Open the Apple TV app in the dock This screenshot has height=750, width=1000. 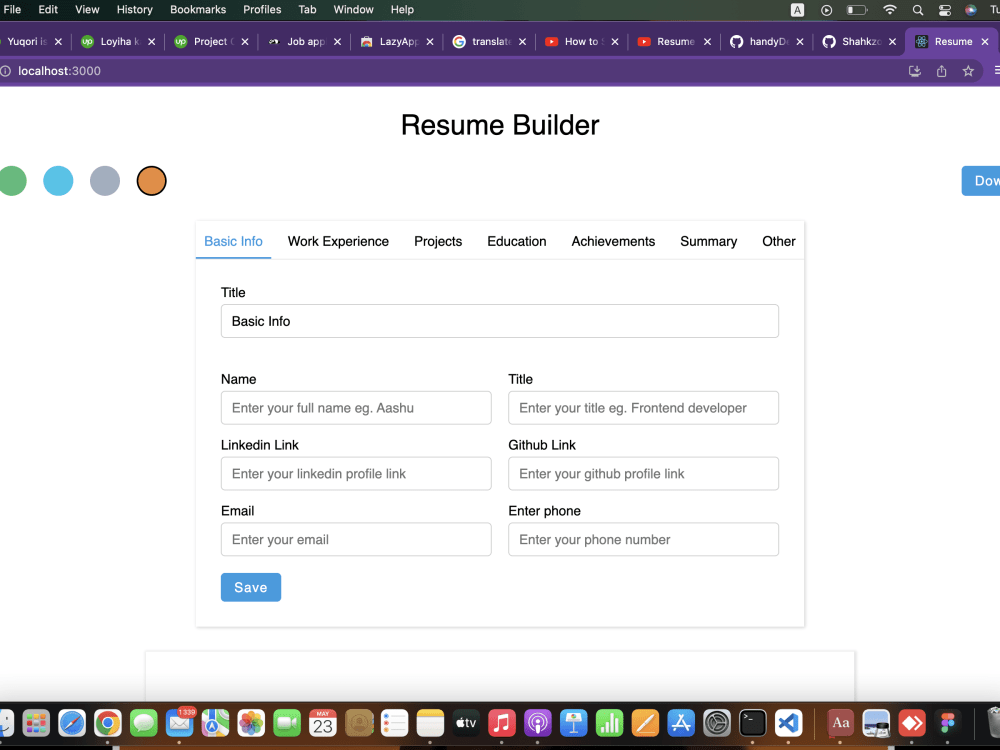point(466,722)
